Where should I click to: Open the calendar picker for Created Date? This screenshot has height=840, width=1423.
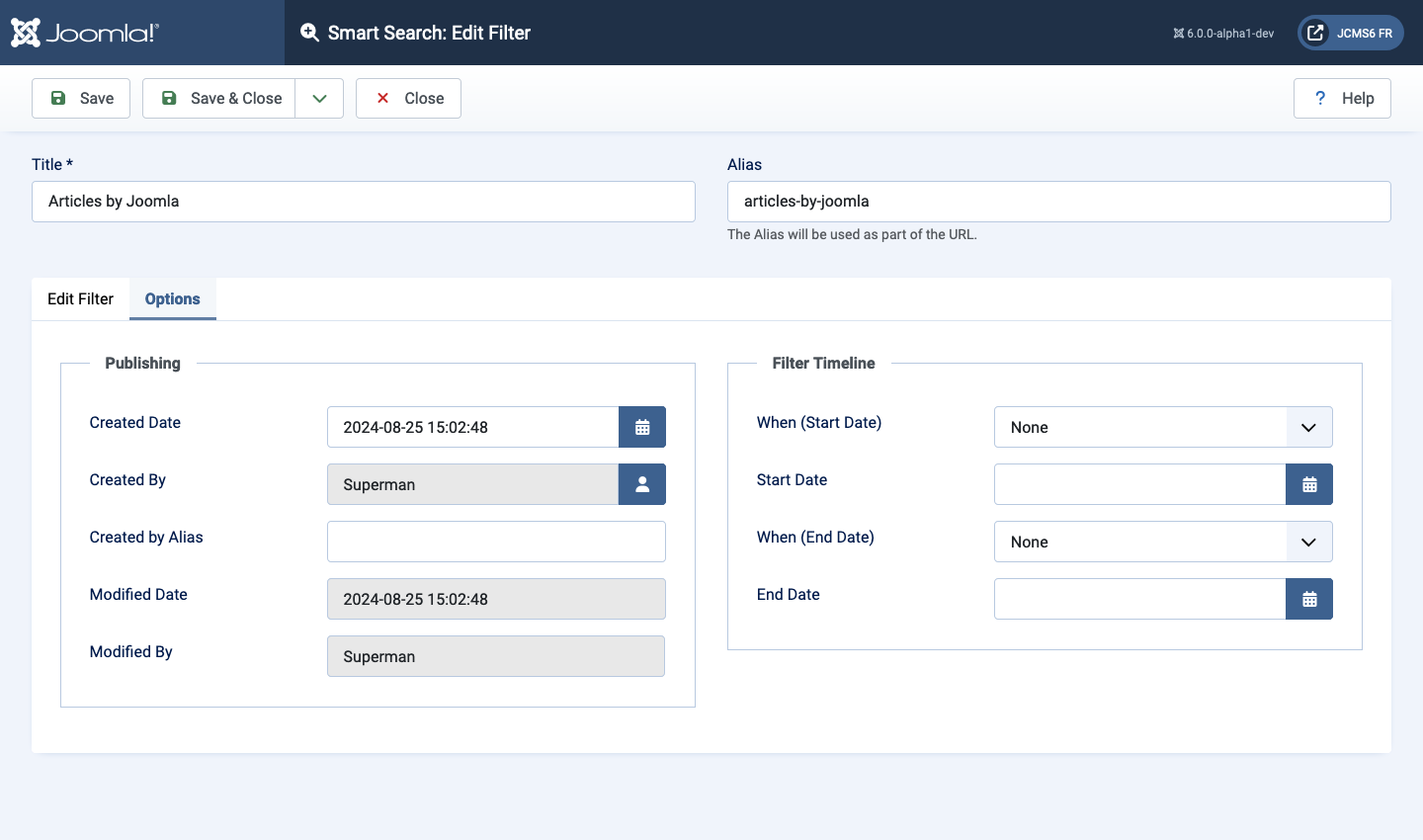(x=642, y=427)
